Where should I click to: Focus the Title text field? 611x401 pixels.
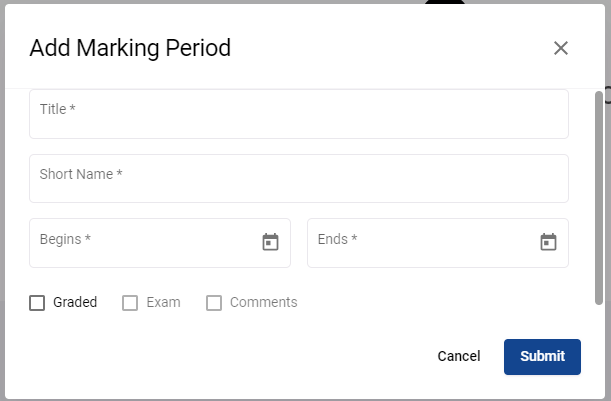click(299, 114)
